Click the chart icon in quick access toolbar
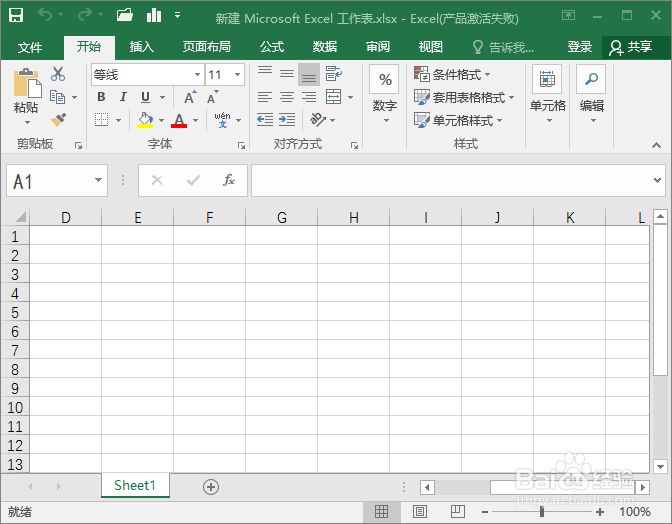This screenshot has width=672, height=524. [153, 15]
